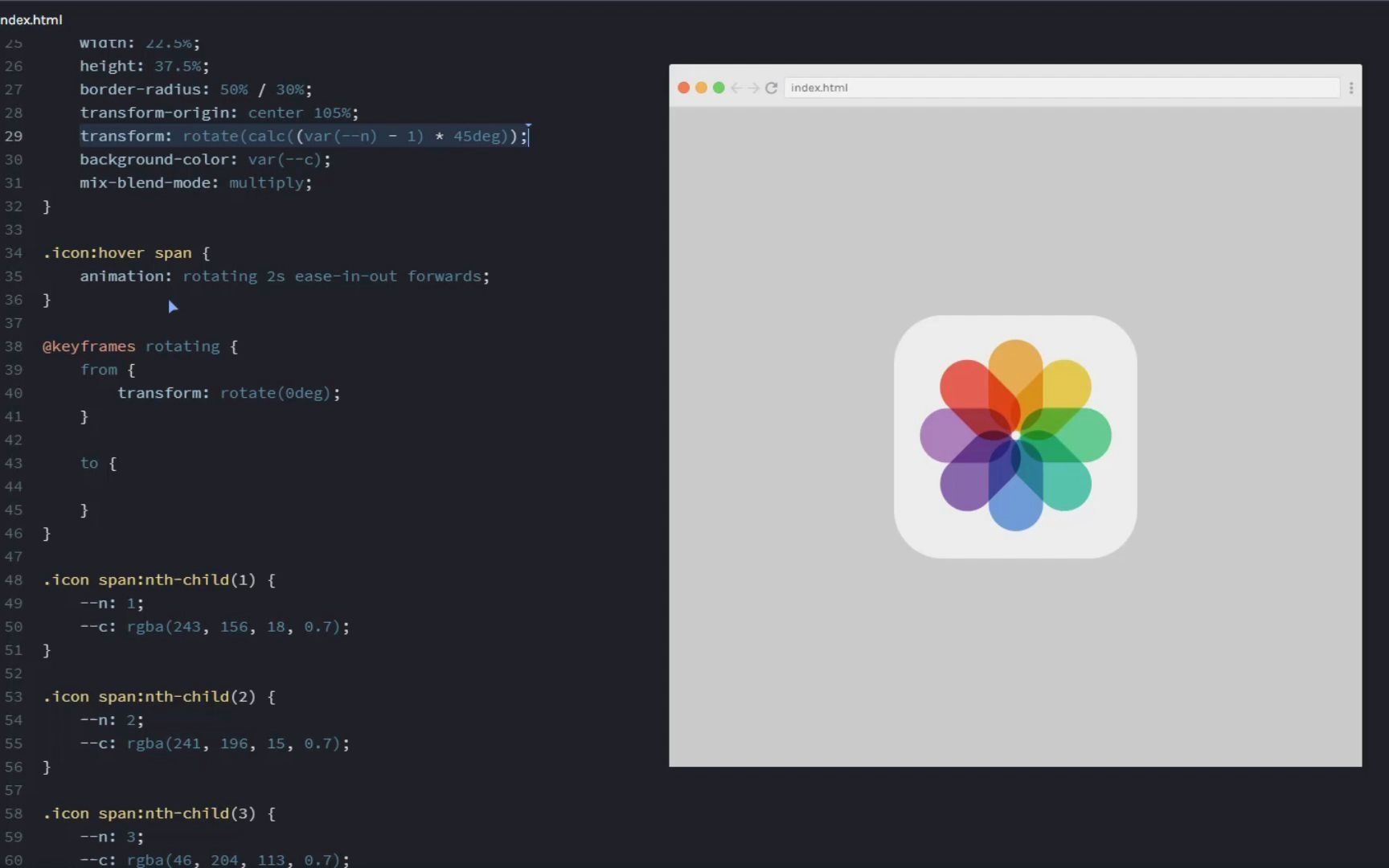Click the yellow minimize dot of preview browser
1389x868 pixels.
pos(701,88)
